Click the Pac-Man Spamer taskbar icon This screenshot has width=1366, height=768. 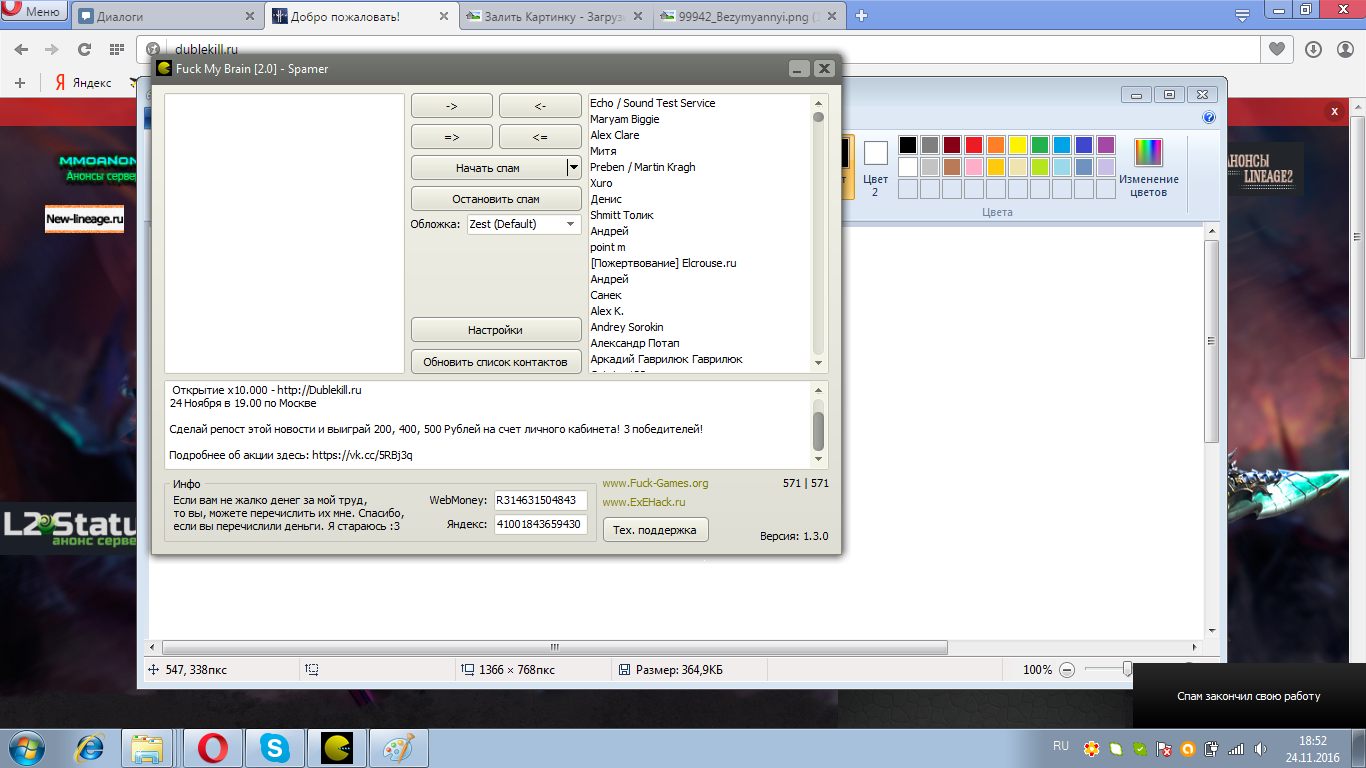(x=336, y=747)
